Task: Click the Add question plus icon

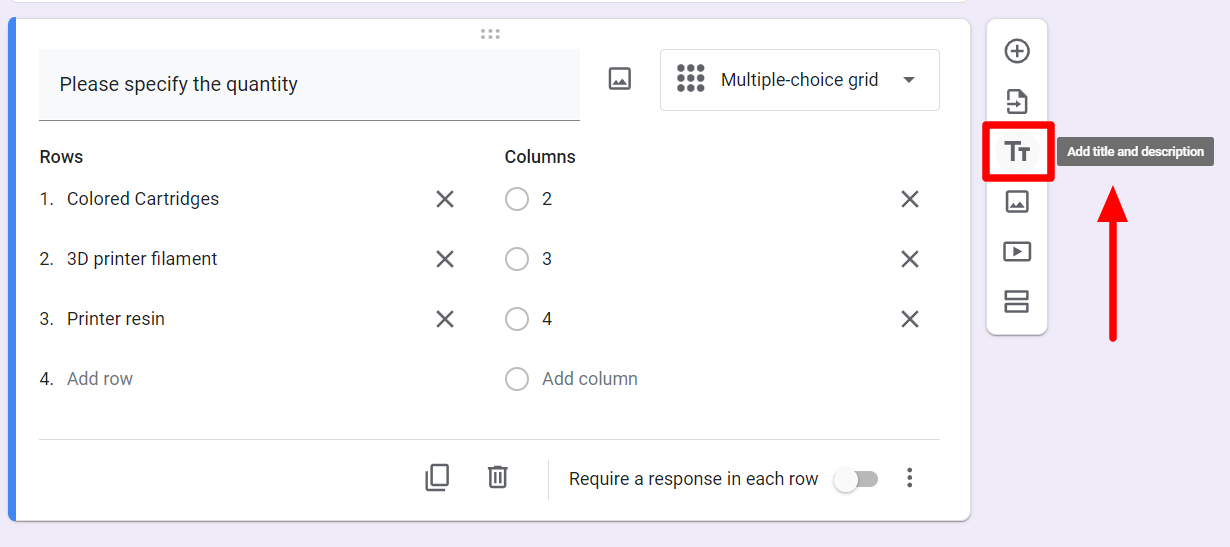Action: 1017,51
